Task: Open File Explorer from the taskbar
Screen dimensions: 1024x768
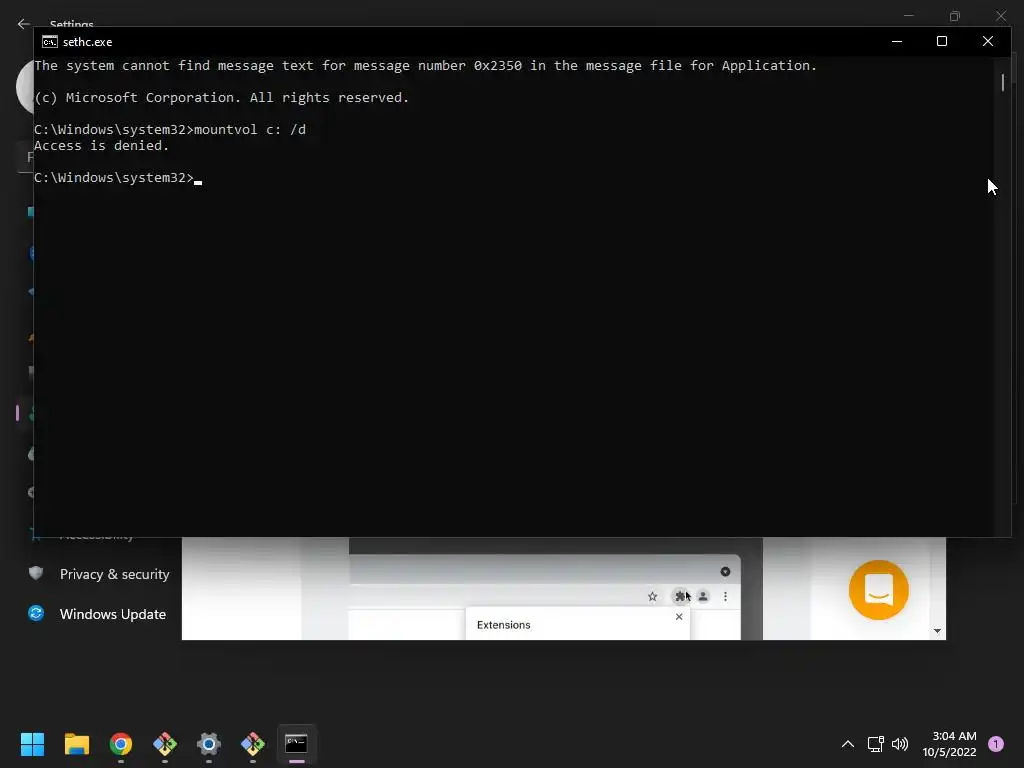Action: [x=76, y=744]
